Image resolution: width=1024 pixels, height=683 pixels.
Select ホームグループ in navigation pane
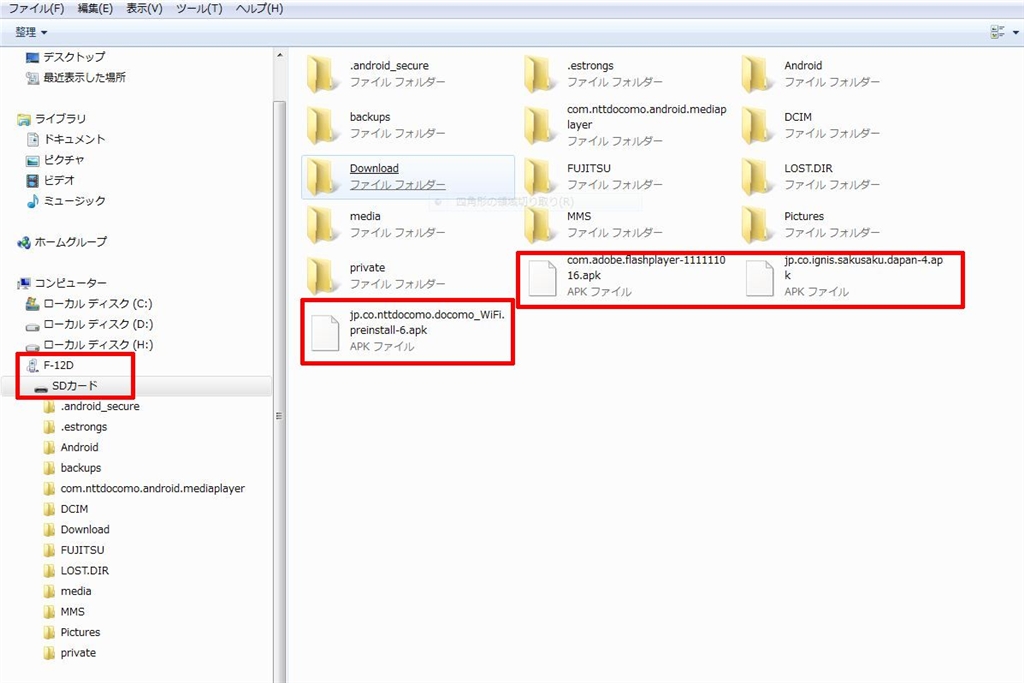click(x=62, y=242)
